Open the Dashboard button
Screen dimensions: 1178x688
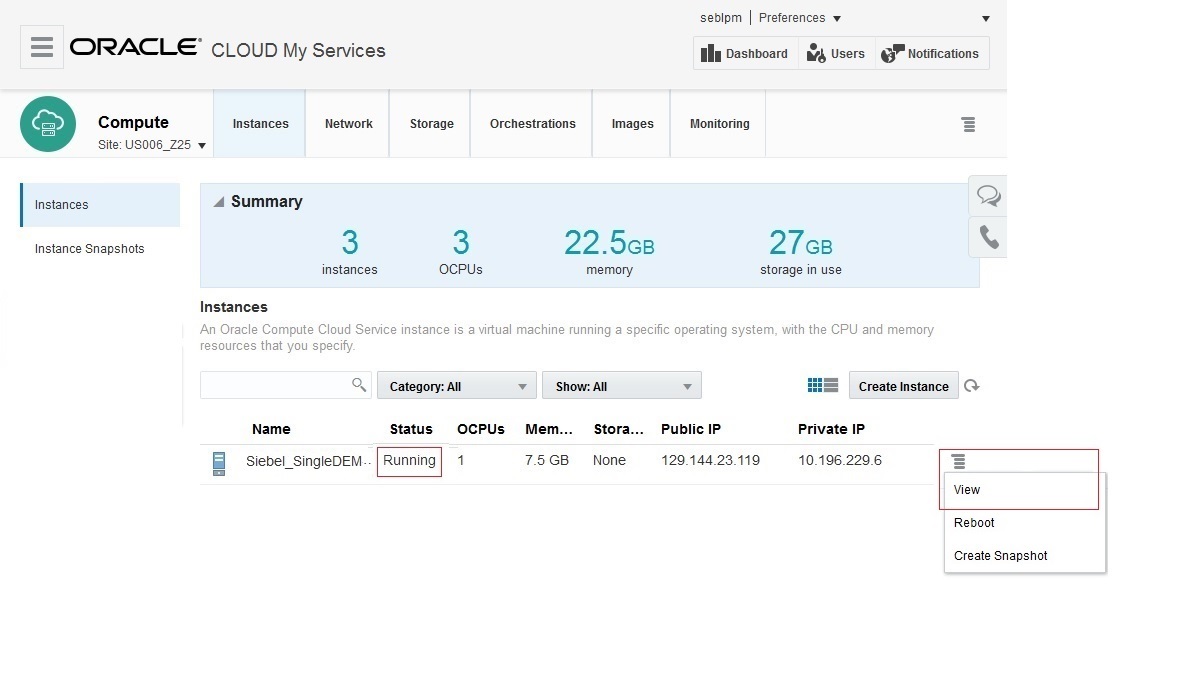tap(745, 54)
